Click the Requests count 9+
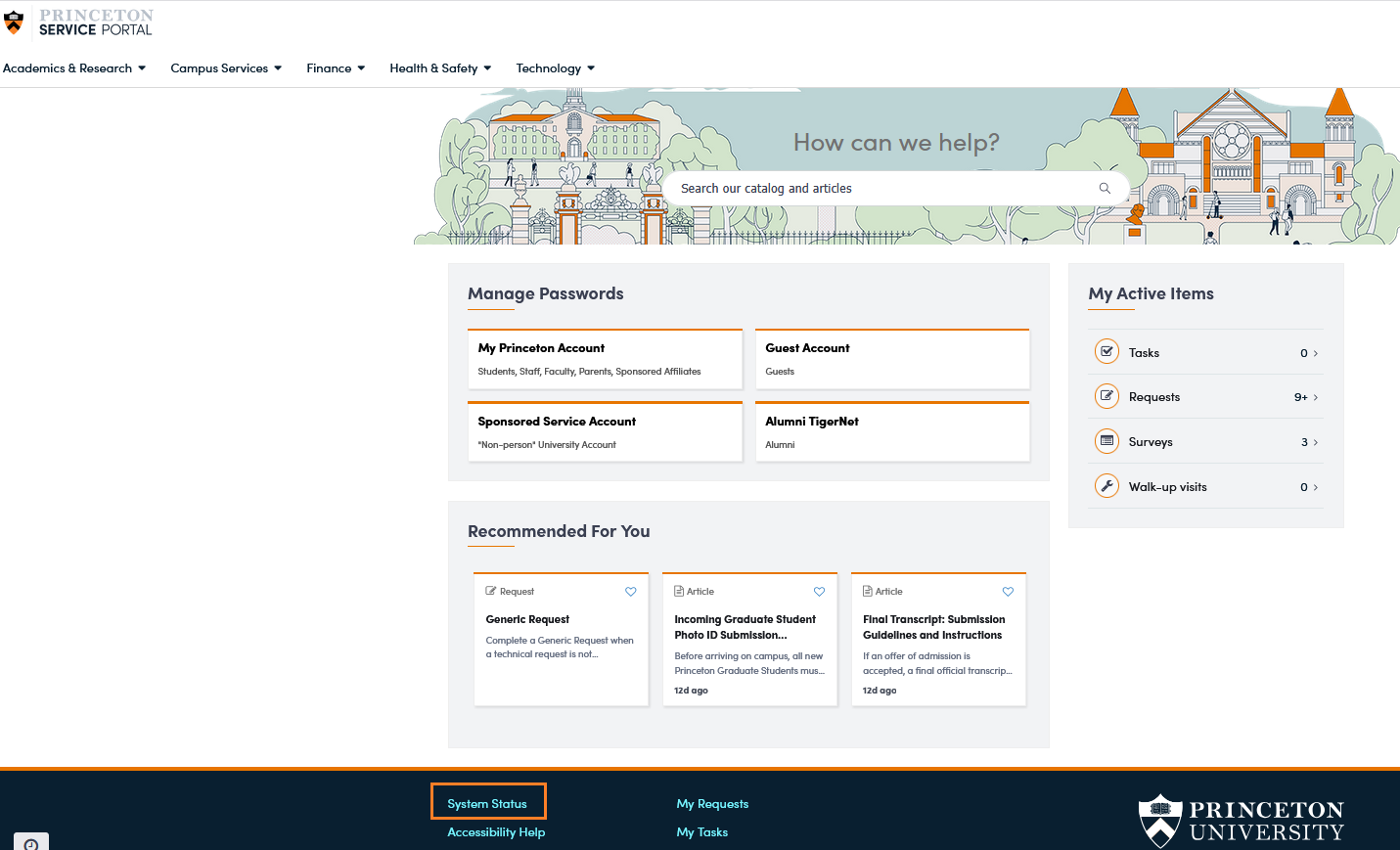Image resolution: width=1400 pixels, height=850 pixels. pos(1301,397)
